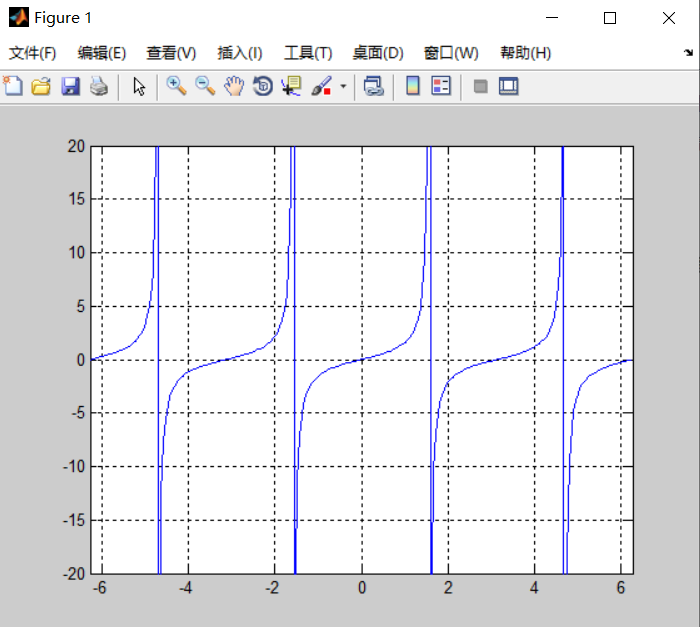Open the 桌面(D) menu

pyautogui.click(x=378, y=53)
